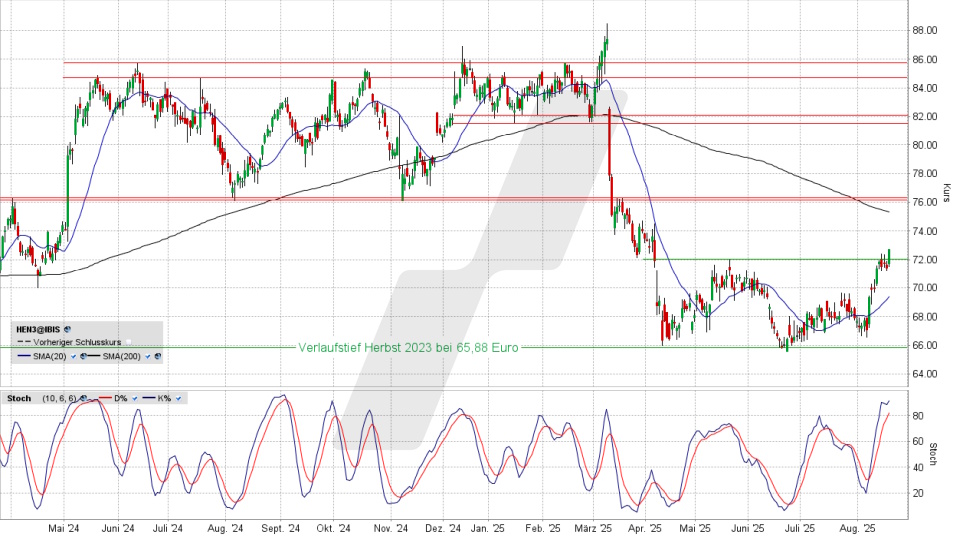The height and width of the screenshot is (540, 960).
Task: Click the Jan. '25 date label
Action: coord(488,528)
